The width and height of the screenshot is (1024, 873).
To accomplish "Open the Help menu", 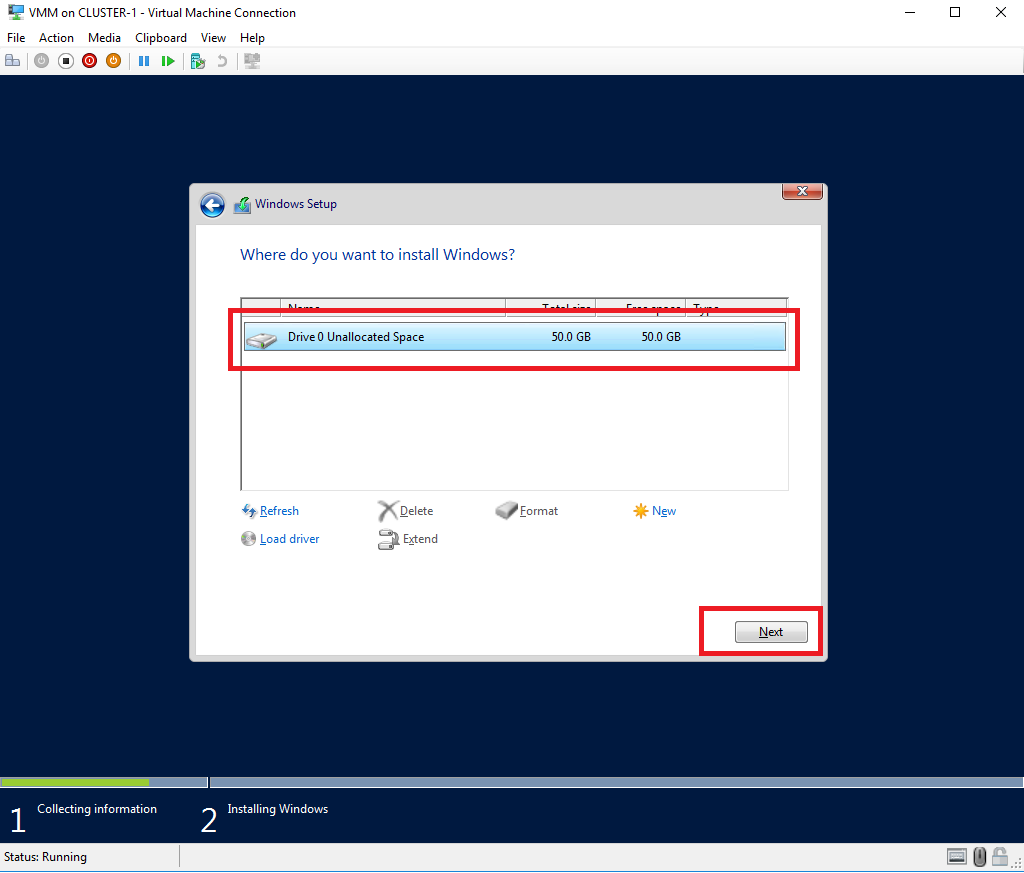I will click(x=252, y=38).
